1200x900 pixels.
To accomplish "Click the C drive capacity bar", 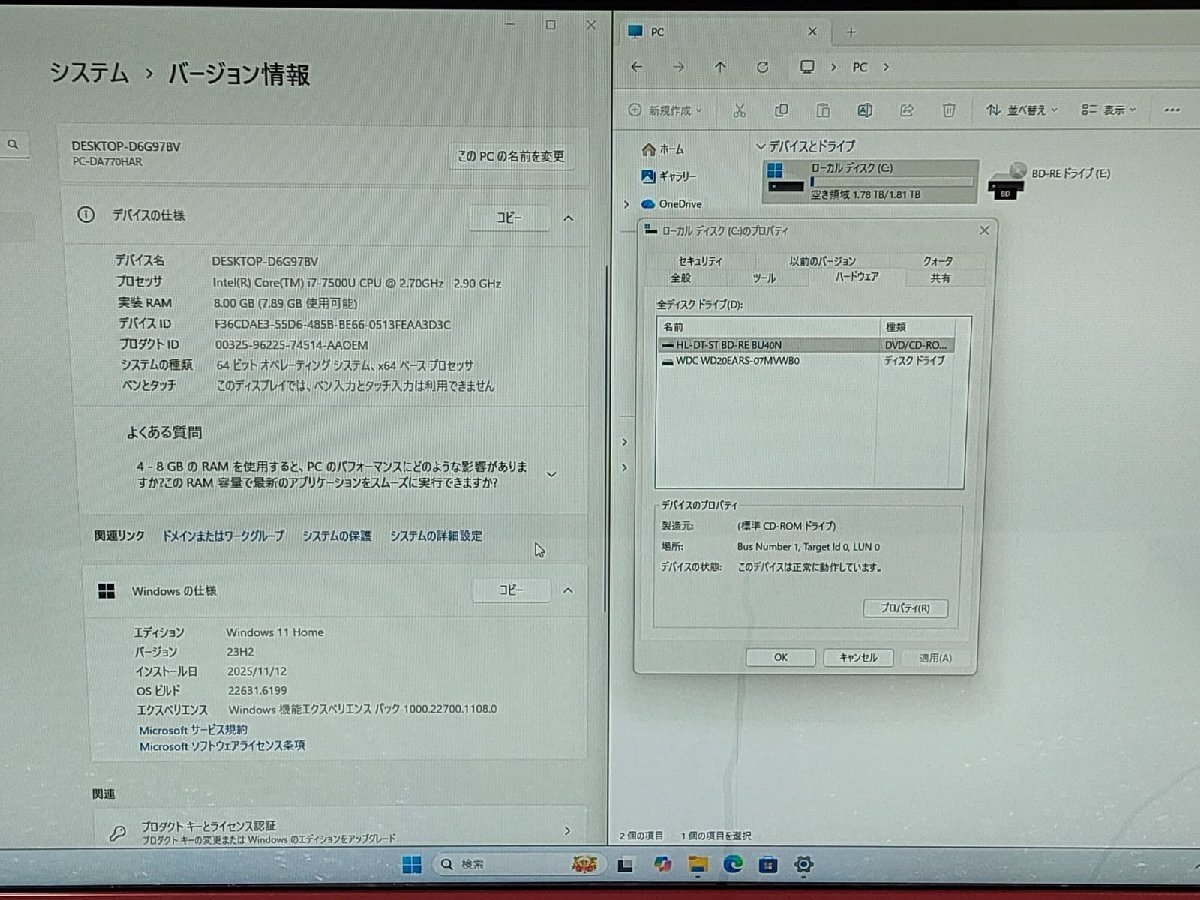I will [x=890, y=182].
